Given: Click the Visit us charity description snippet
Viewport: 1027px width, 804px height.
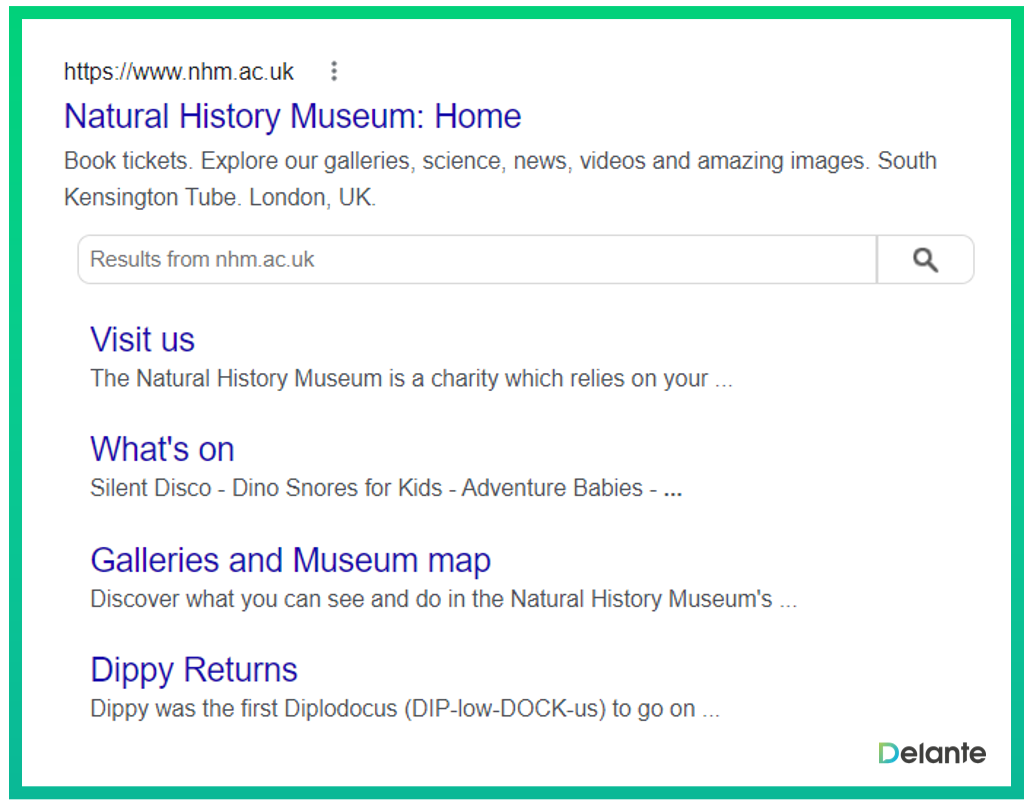Looking at the screenshot, I should click(410, 379).
